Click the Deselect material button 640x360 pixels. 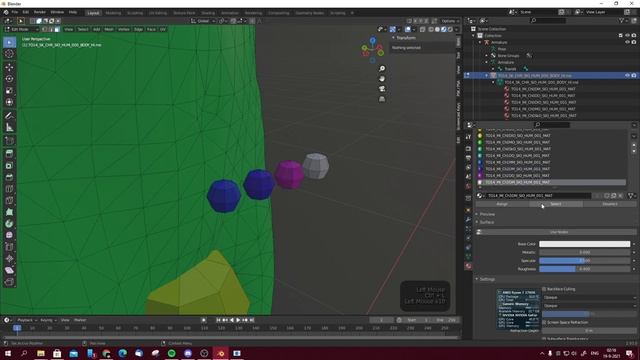click(x=610, y=204)
